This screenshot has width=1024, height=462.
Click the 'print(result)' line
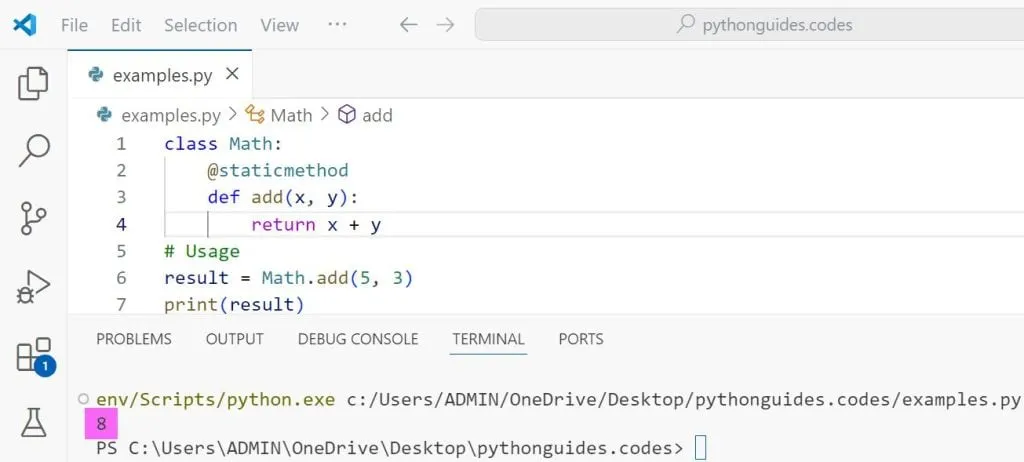point(234,305)
